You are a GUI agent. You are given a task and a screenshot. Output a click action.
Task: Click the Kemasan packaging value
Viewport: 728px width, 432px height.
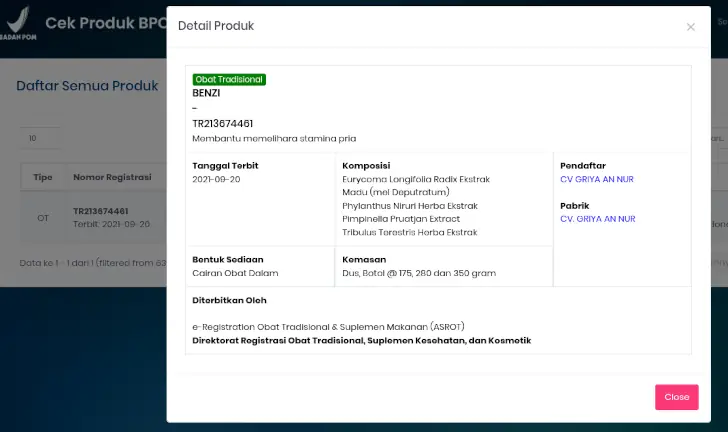click(x=419, y=273)
